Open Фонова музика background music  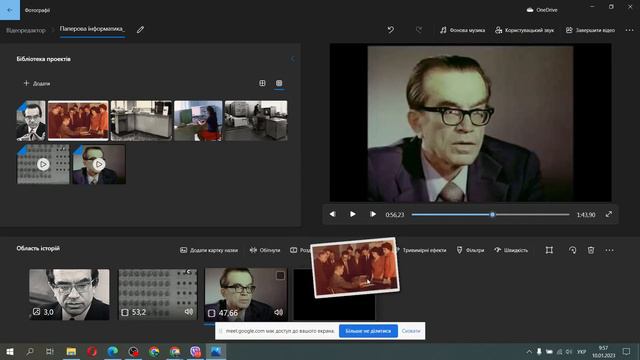point(462,30)
